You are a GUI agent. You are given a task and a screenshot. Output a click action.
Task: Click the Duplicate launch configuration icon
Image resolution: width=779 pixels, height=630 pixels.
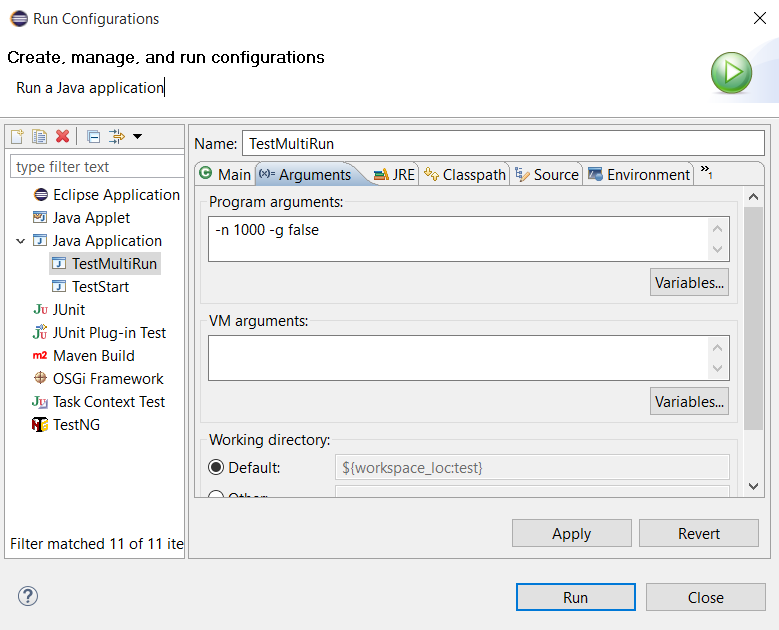(x=39, y=136)
